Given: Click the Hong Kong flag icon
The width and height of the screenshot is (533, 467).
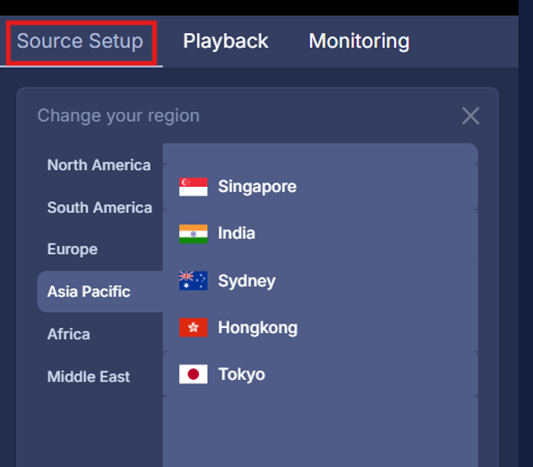Looking at the screenshot, I should tap(193, 327).
